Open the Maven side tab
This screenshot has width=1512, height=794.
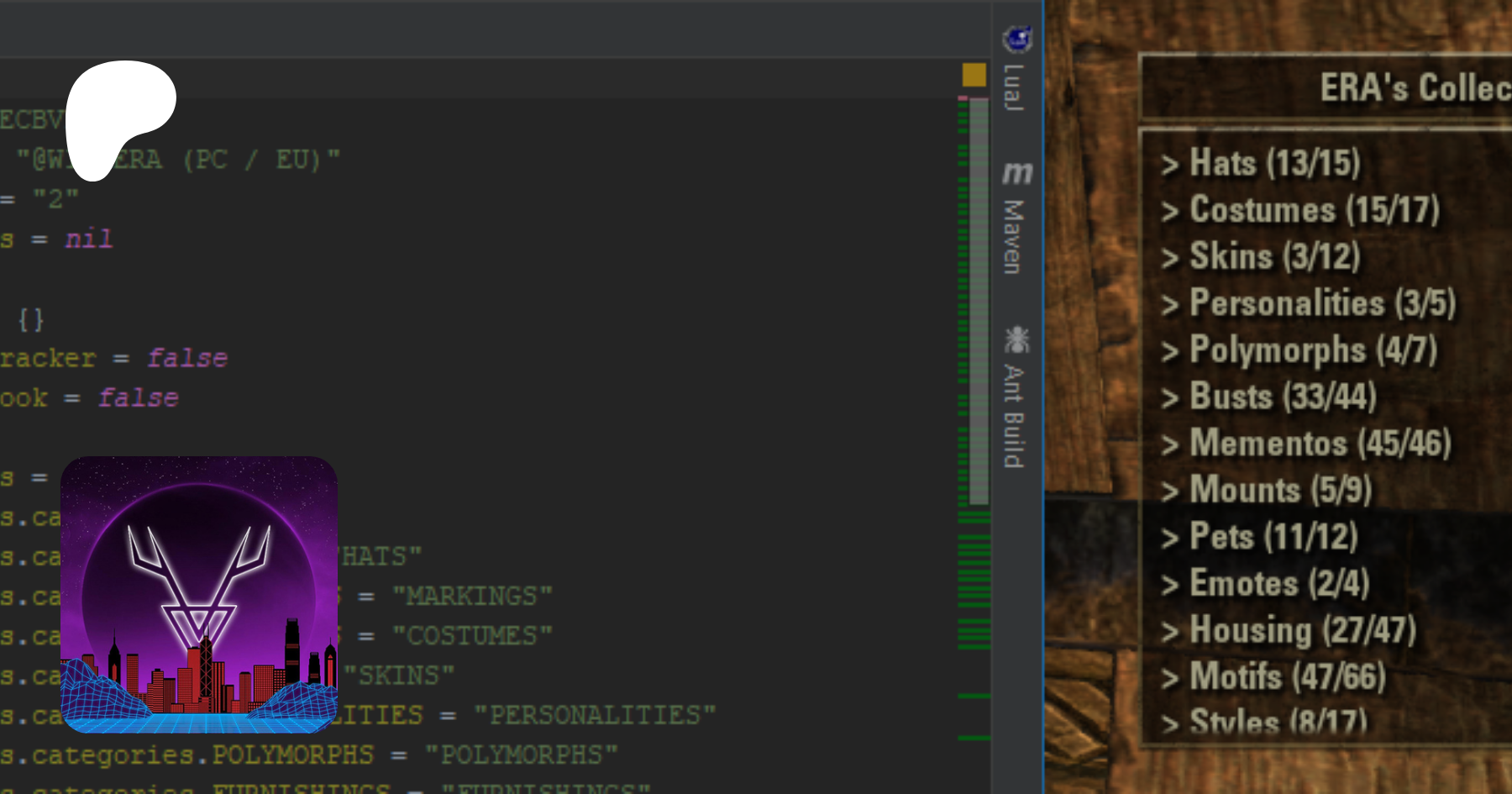tap(1016, 218)
